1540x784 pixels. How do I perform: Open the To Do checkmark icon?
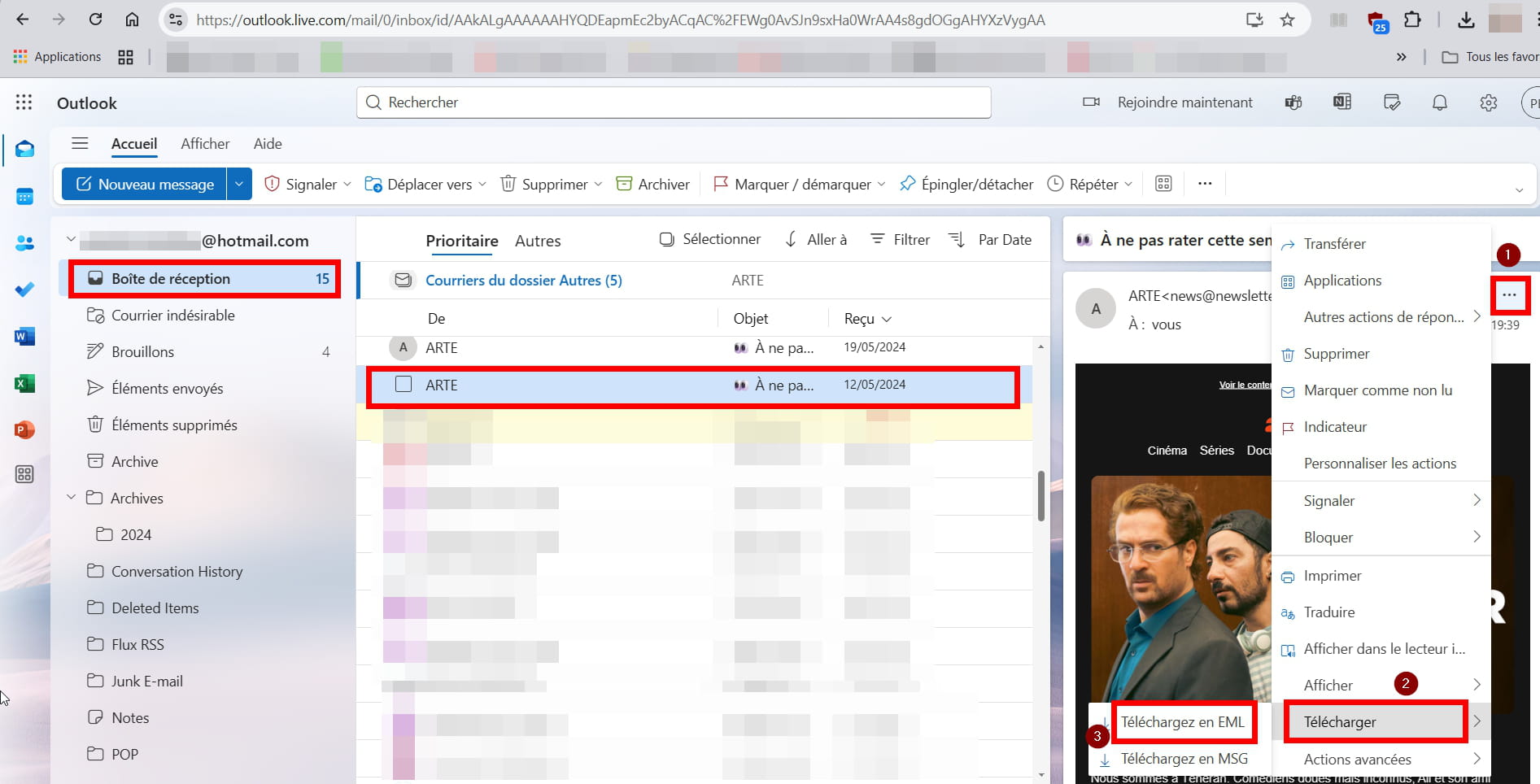click(x=24, y=290)
